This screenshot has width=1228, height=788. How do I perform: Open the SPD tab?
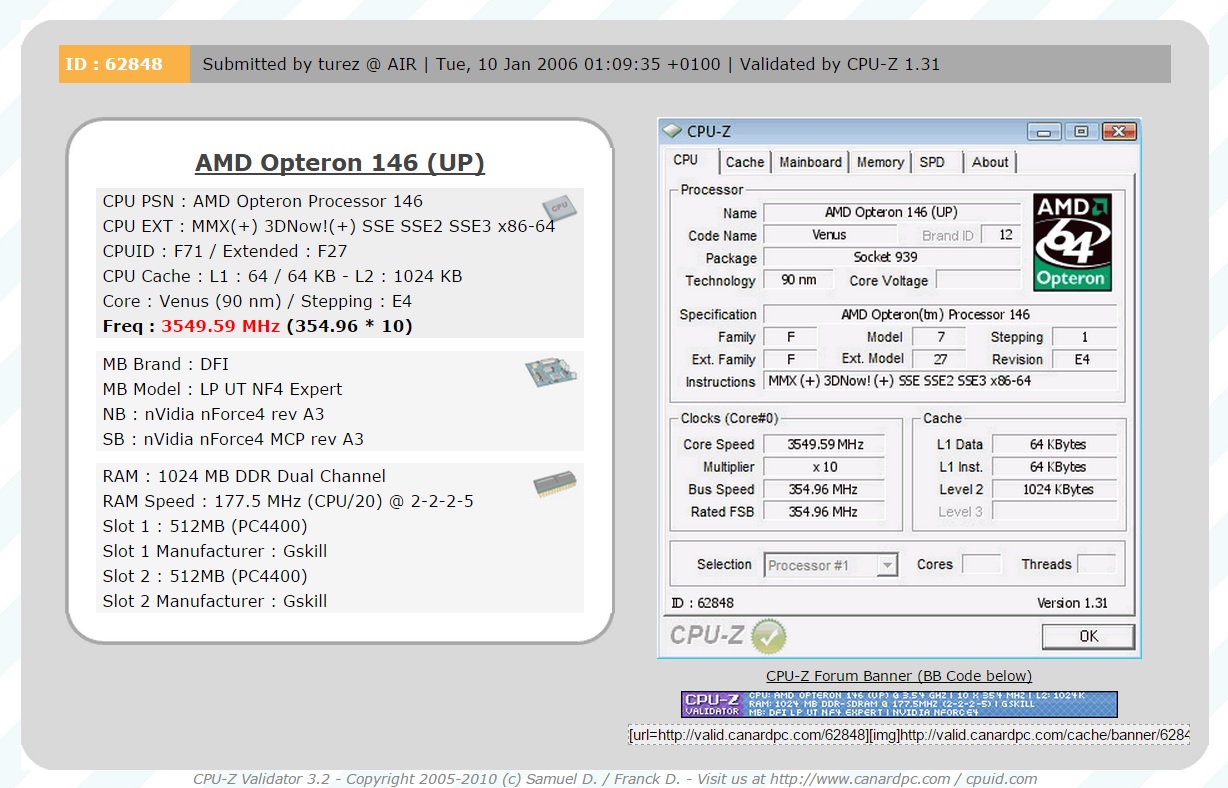(x=932, y=162)
